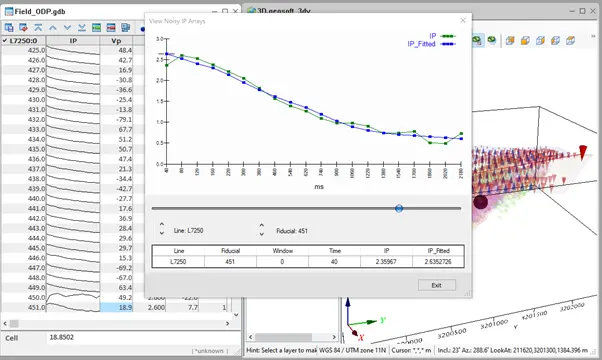Click database horizontal scrollbar left arrow
The image size is (602, 360).
click(5, 324)
